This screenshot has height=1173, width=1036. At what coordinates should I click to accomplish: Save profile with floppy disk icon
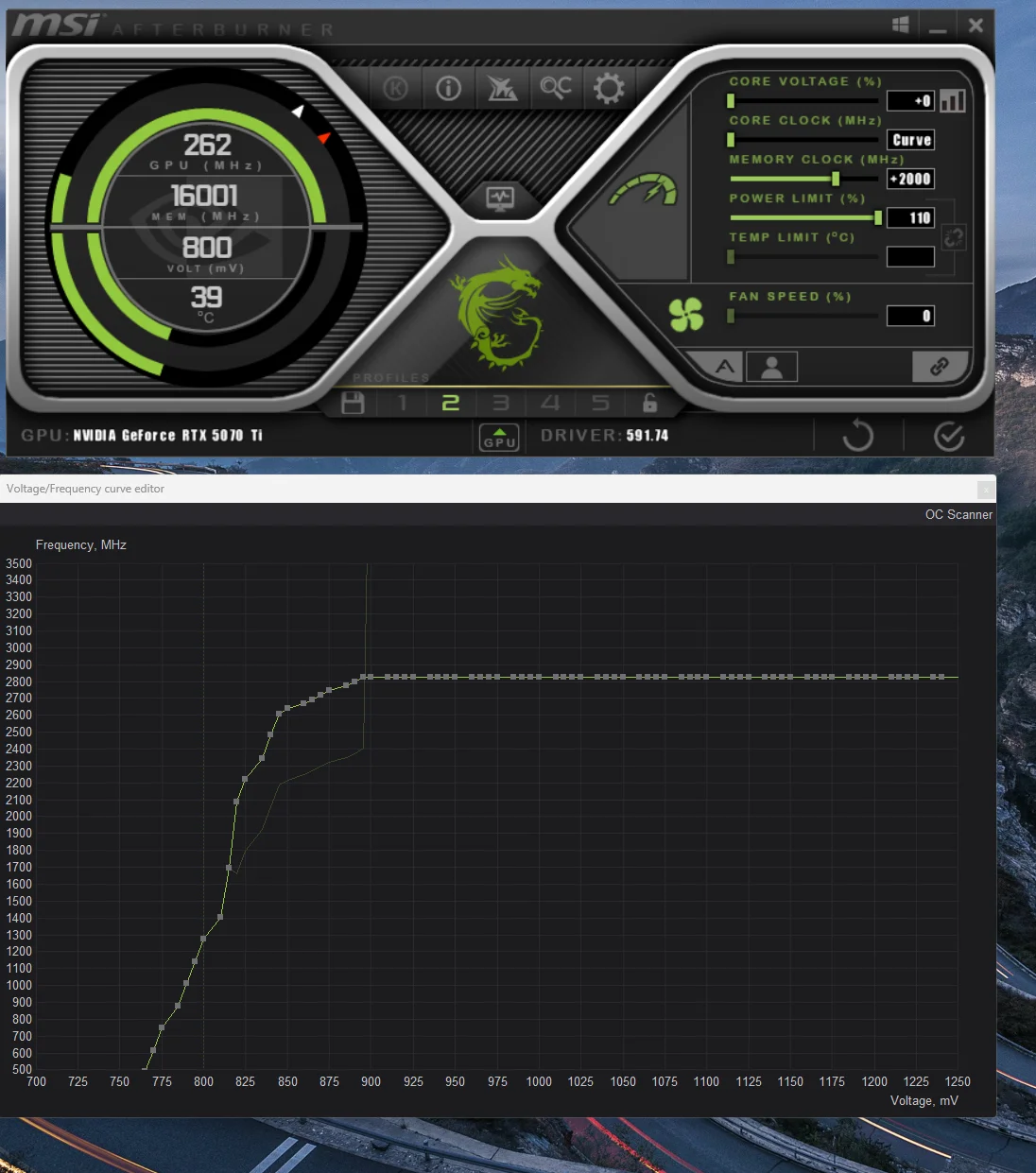pyautogui.click(x=353, y=404)
